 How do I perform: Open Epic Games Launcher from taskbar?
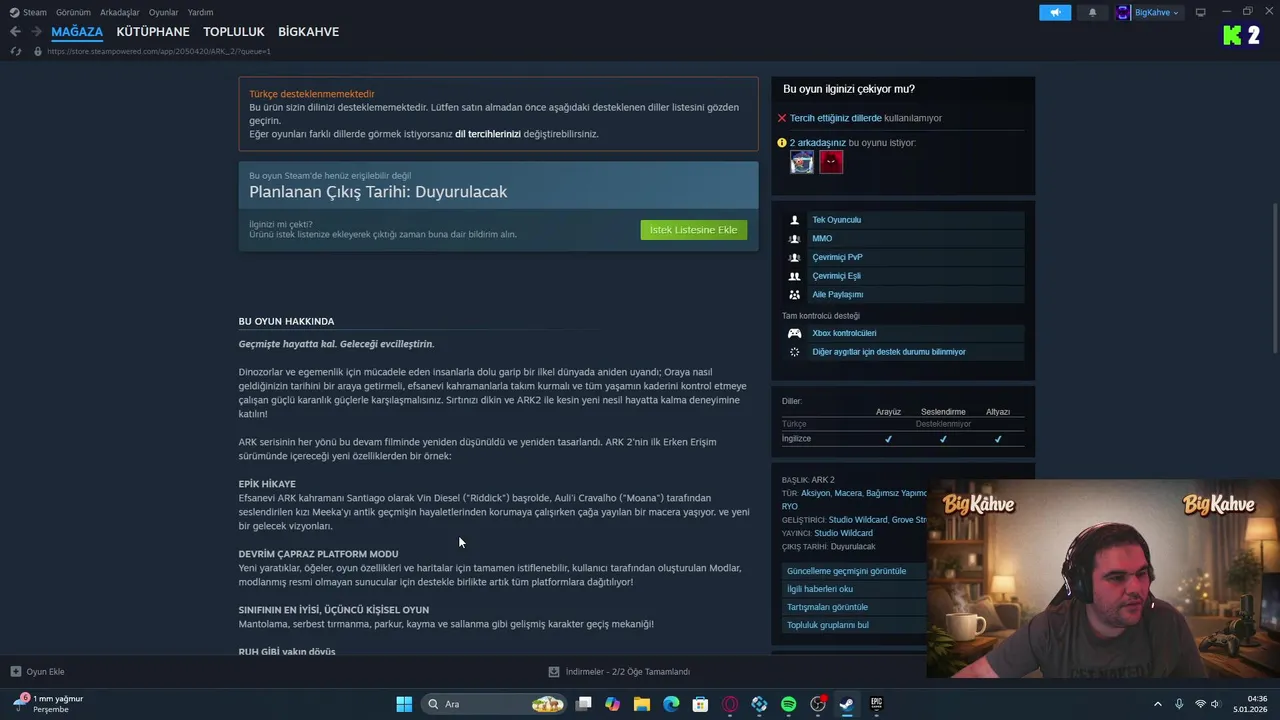tap(876, 704)
